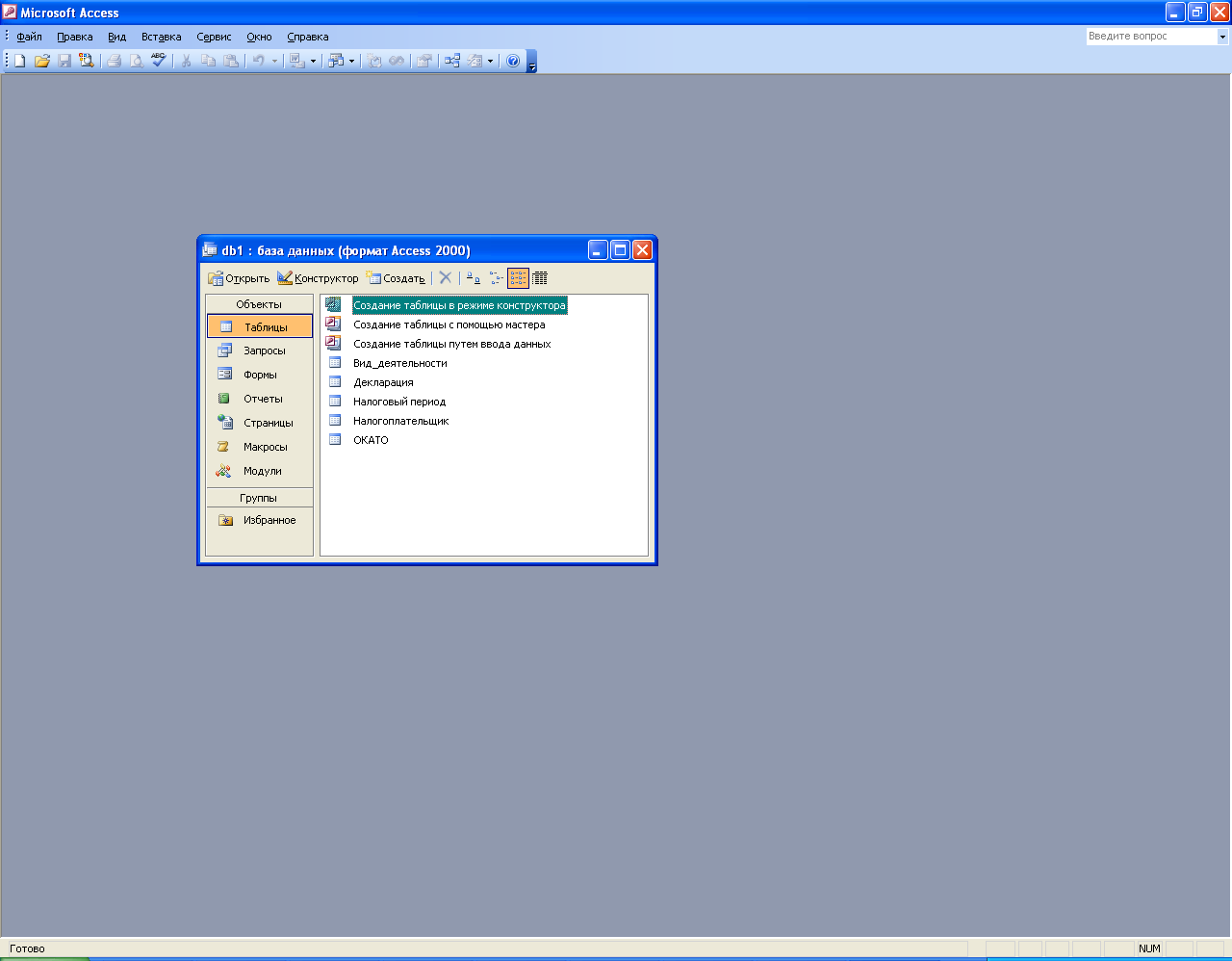Select 'Создание таблицы в режиме конструктора'
The height and width of the screenshot is (961, 1232).
[459, 305]
